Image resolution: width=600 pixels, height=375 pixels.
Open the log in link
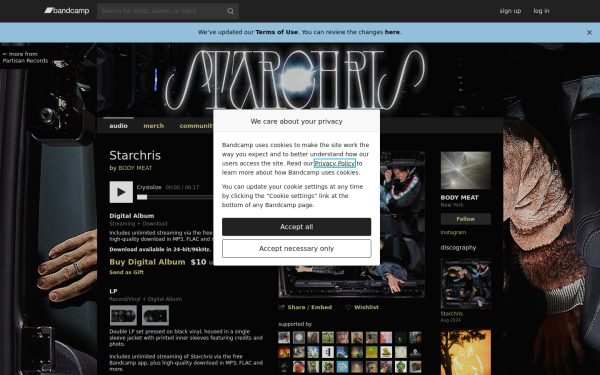click(x=541, y=11)
